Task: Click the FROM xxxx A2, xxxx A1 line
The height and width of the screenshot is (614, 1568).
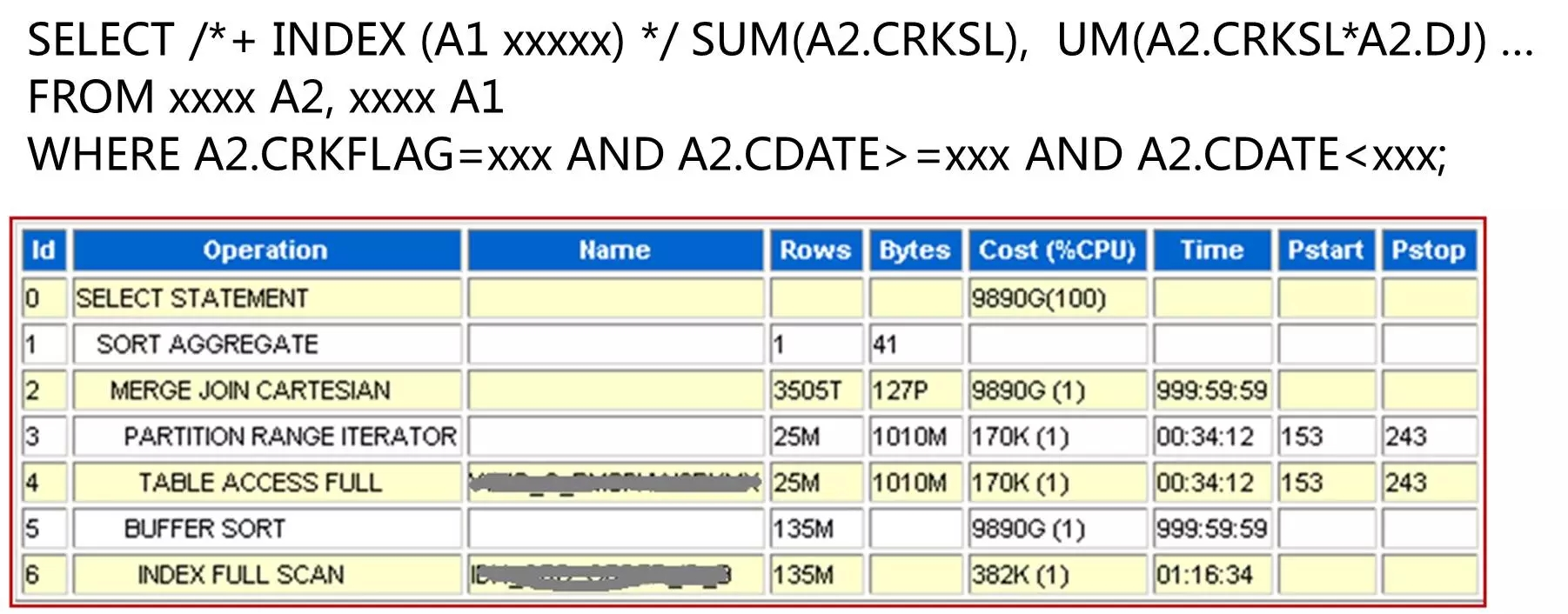Action: pyautogui.click(x=266, y=97)
